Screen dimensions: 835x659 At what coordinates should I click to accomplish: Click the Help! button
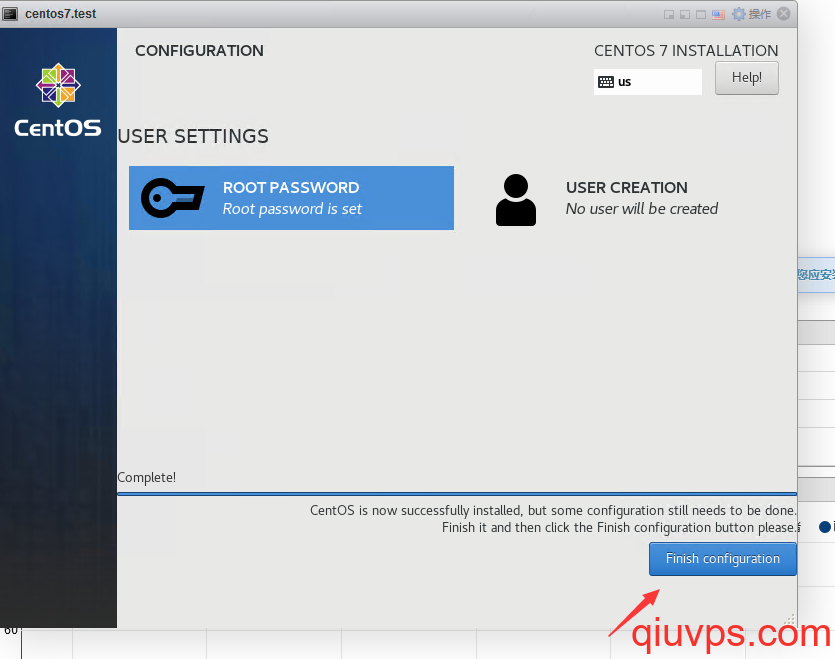[746, 78]
